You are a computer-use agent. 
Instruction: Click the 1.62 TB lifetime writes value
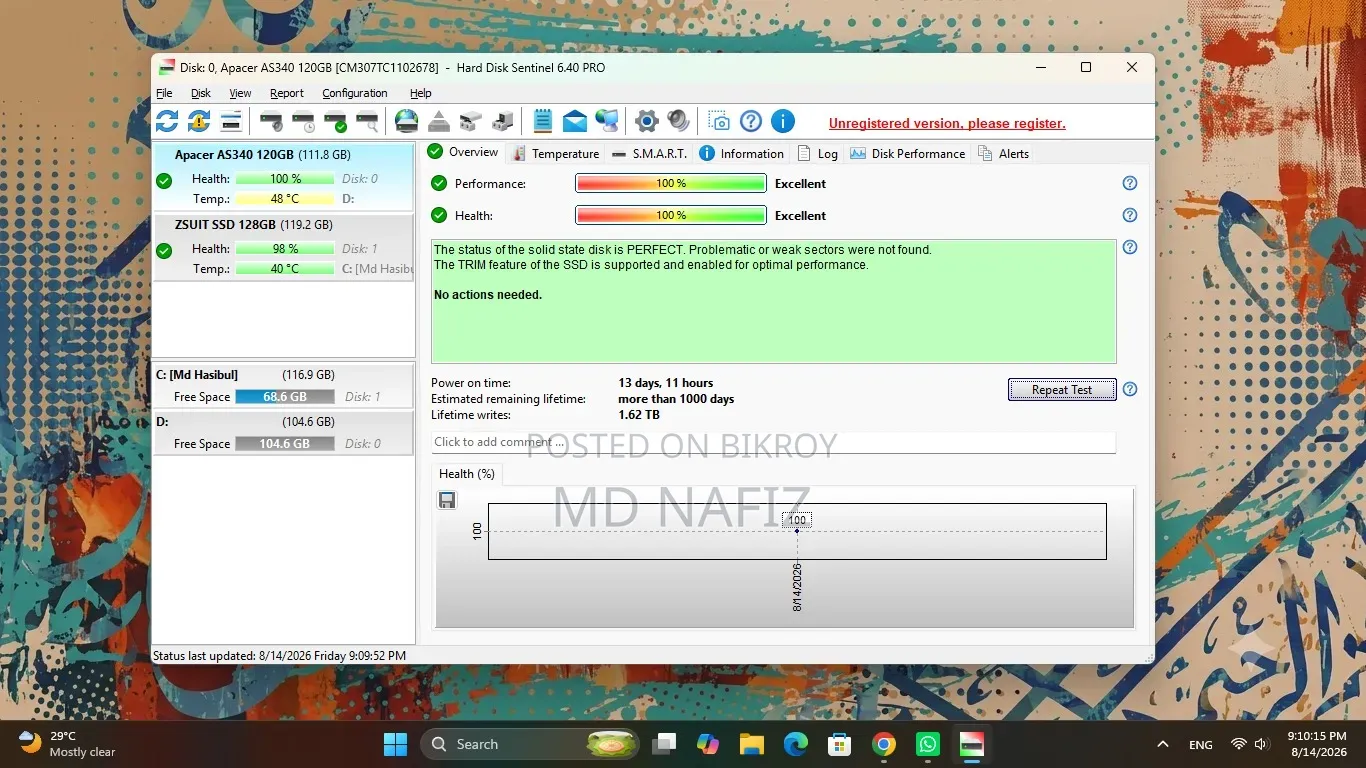coord(639,415)
